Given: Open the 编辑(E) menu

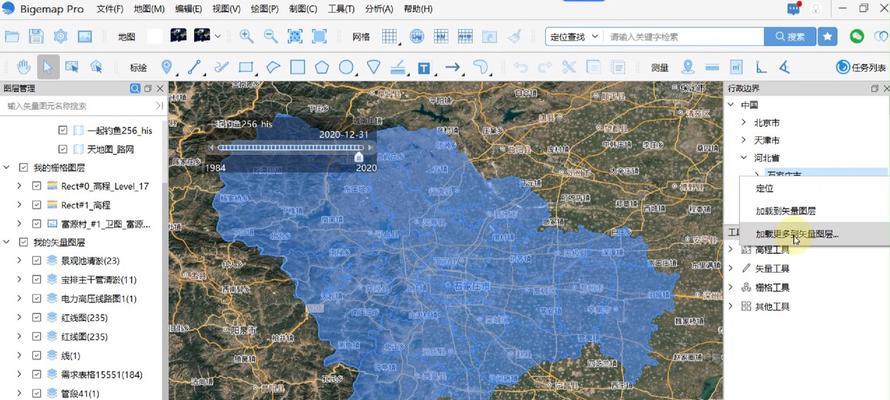Looking at the screenshot, I should [x=188, y=9].
